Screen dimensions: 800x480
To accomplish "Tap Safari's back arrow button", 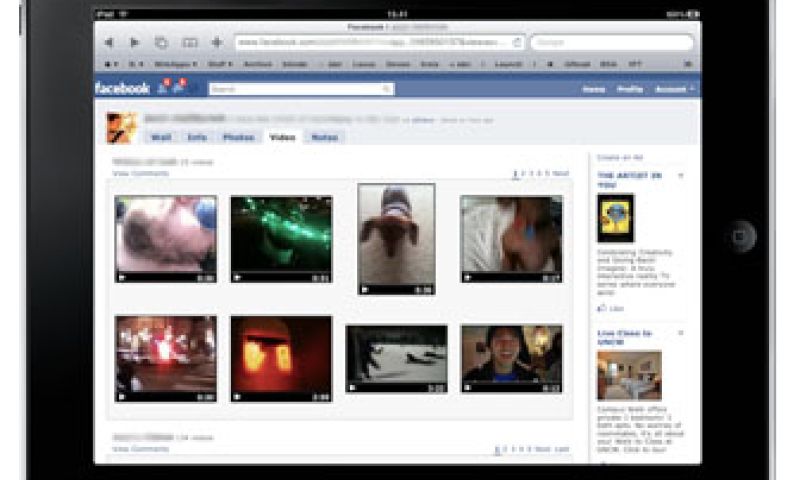I will (109, 43).
